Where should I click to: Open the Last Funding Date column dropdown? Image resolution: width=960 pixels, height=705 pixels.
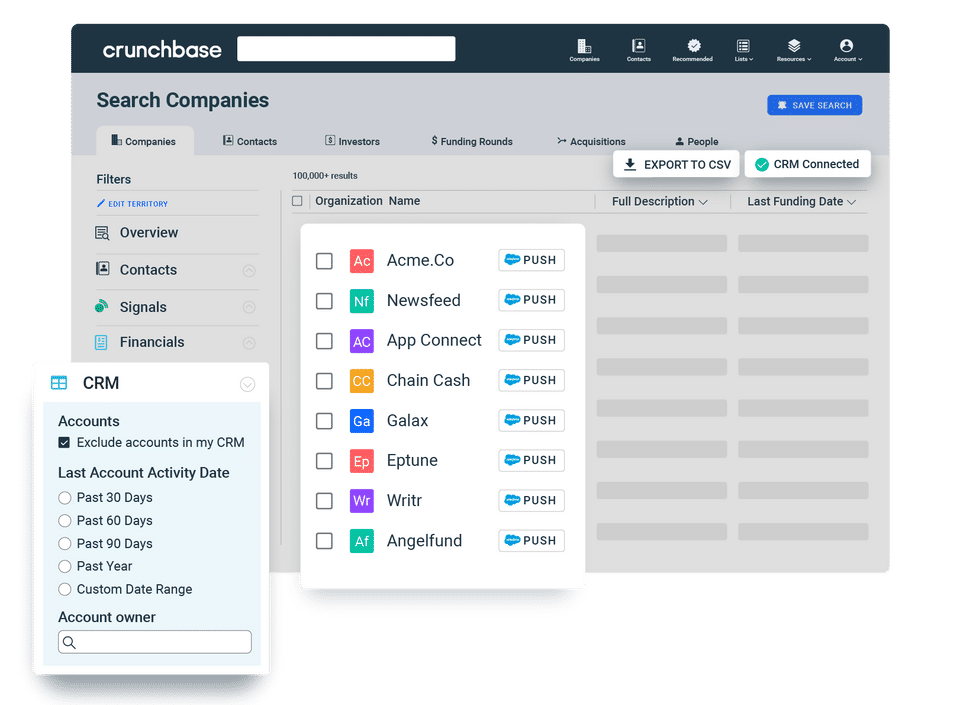click(851, 202)
